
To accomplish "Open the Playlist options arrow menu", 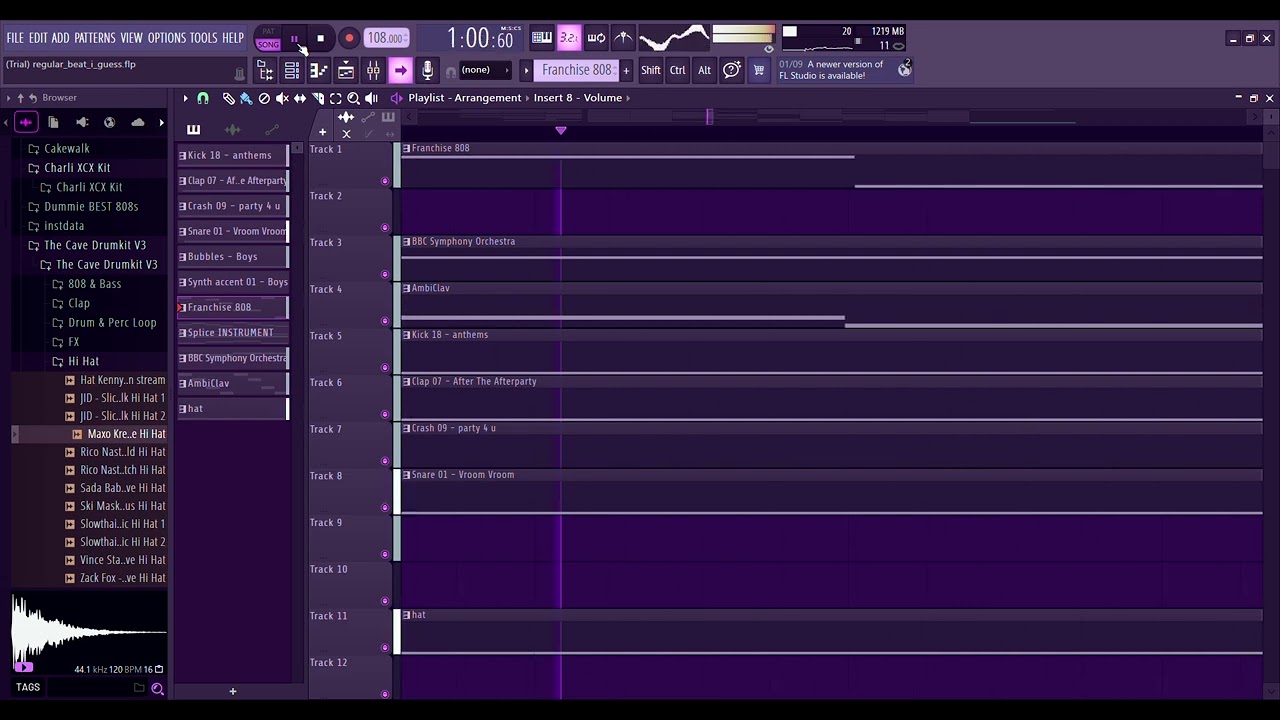I will coord(185,98).
